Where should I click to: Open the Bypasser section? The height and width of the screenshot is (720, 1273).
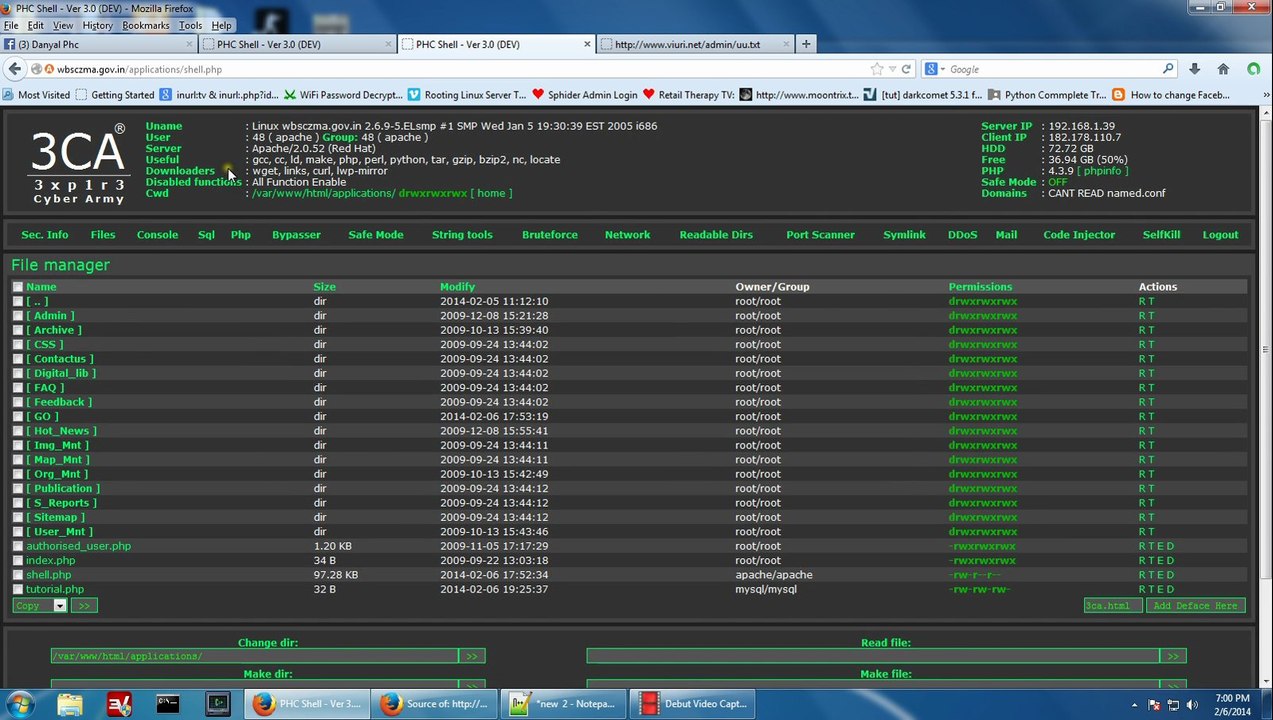(x=296, y=235)
